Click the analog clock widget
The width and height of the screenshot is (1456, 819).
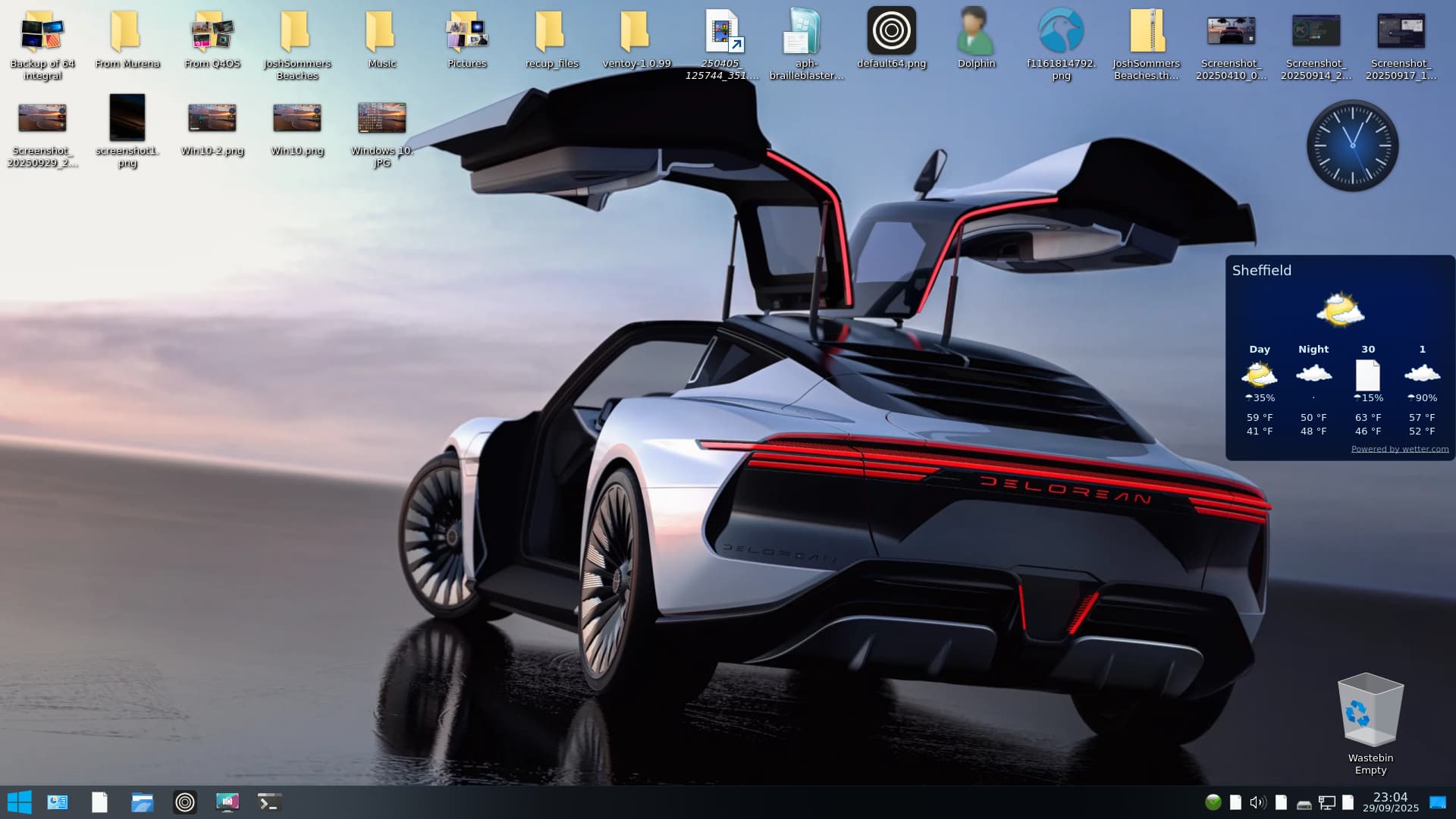[x=1352, y=146]
